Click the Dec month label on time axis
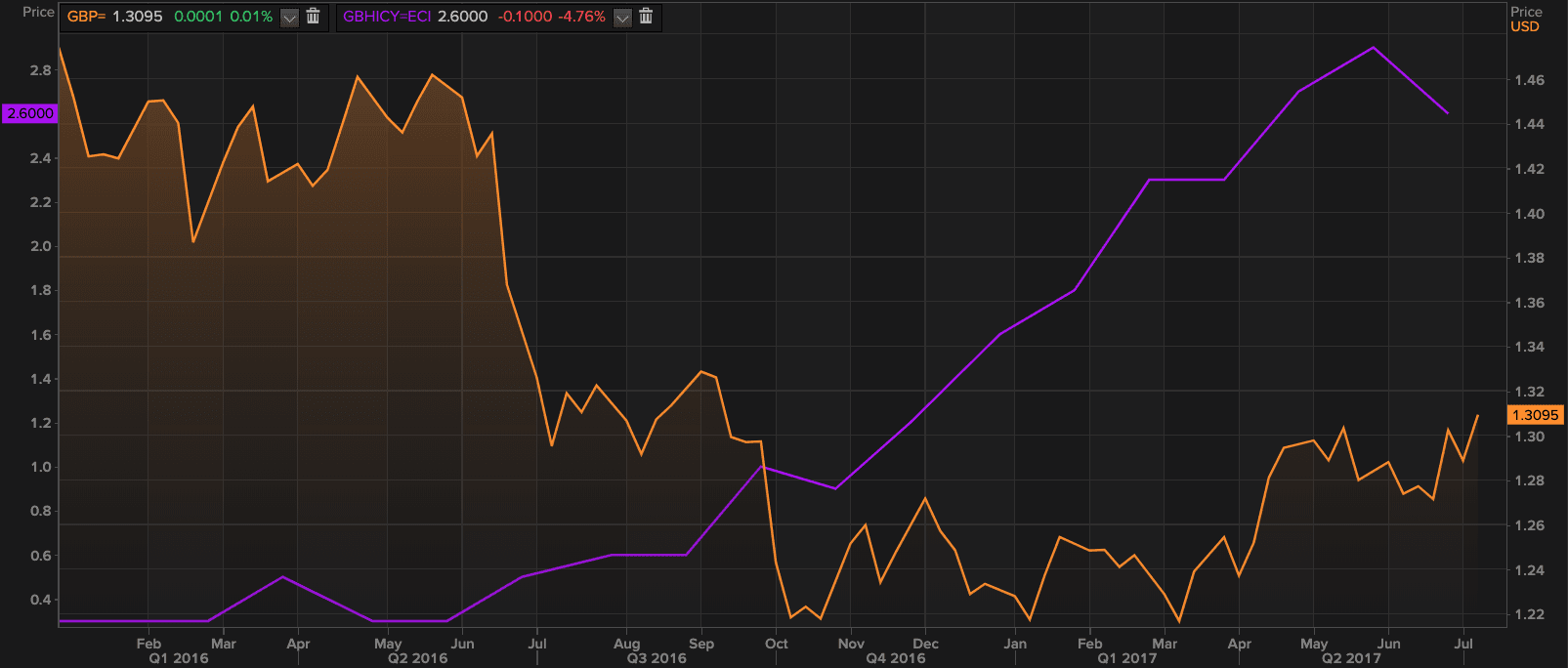 tap(925, 644)
